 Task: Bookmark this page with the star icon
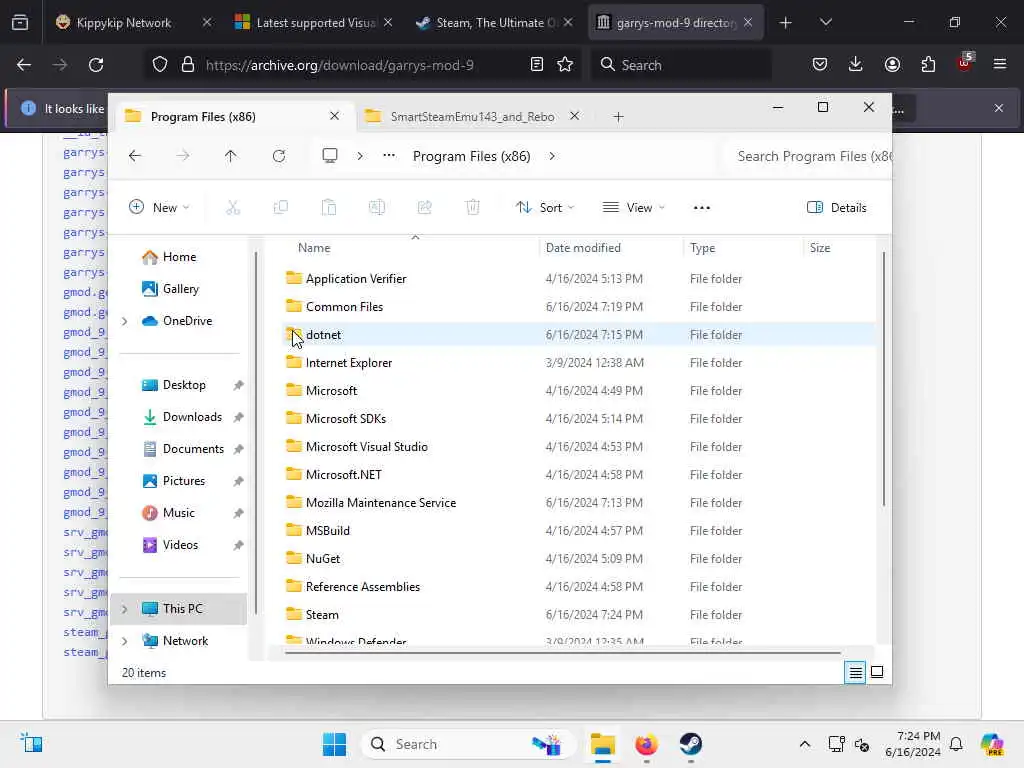pyautogui.click(x=565, y=65)
